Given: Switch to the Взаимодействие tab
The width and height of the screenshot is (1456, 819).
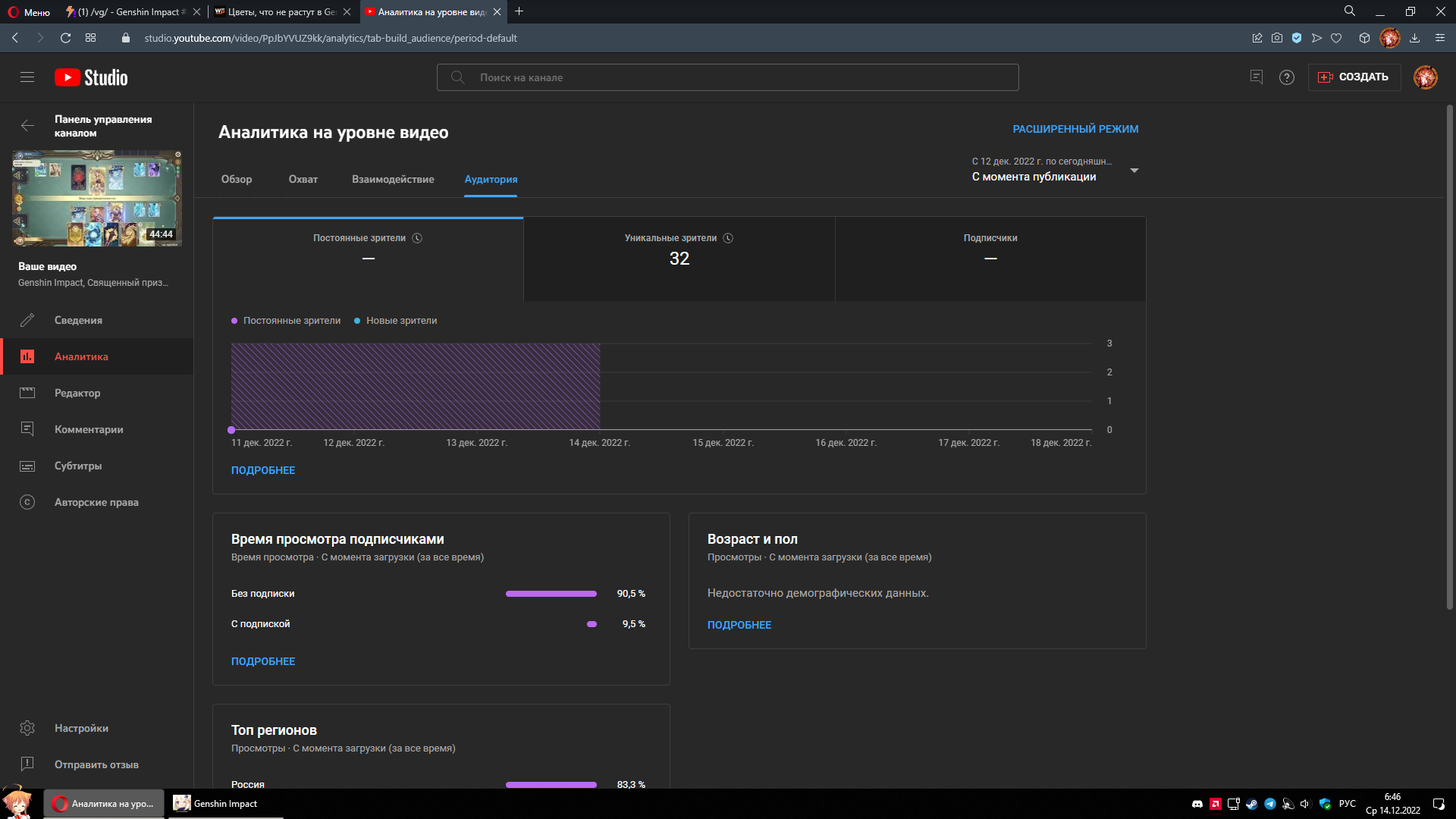Looking at the screenshot, I should click(393, 180).
